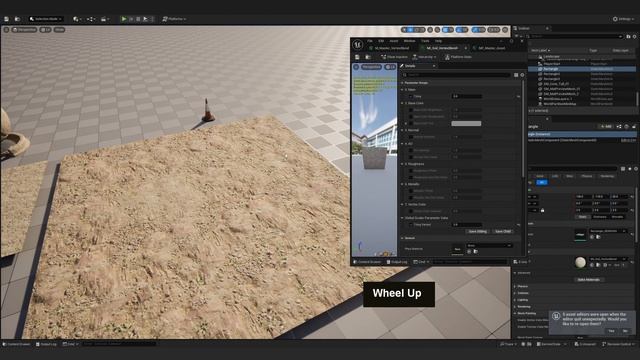Save the current level via the toolbar save icon
640x360 pixels.
pos(7,19)
